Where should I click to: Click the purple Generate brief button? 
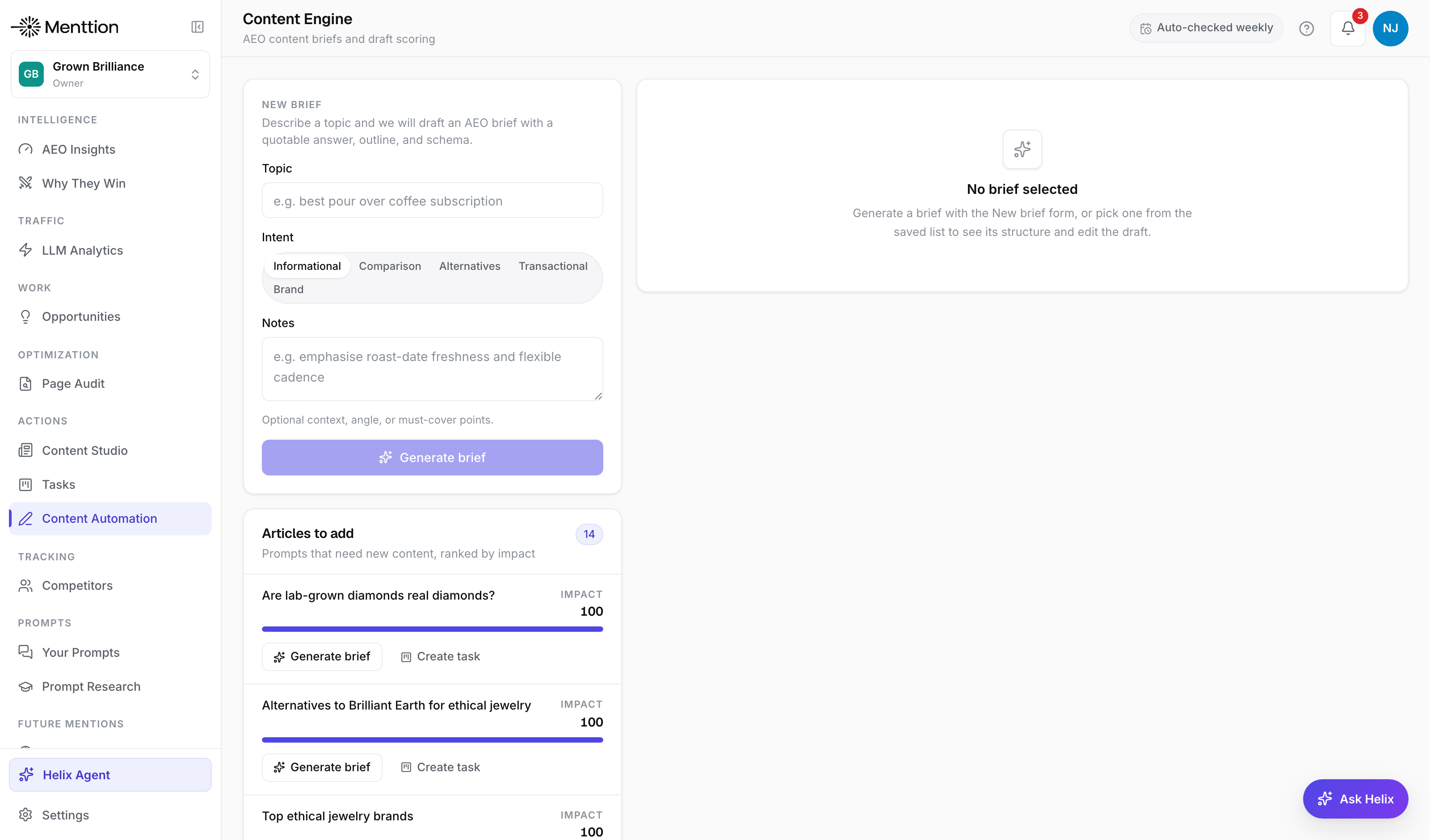pyautogui.click(x=433, y=458)
